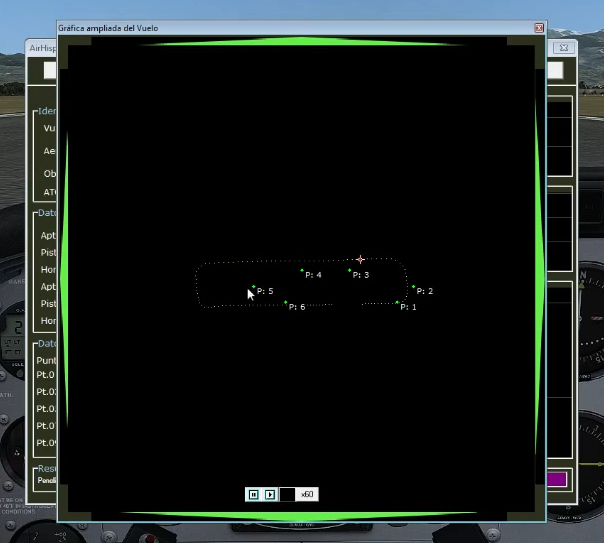
Task: Click the x60 speed button
Action: 308,494
